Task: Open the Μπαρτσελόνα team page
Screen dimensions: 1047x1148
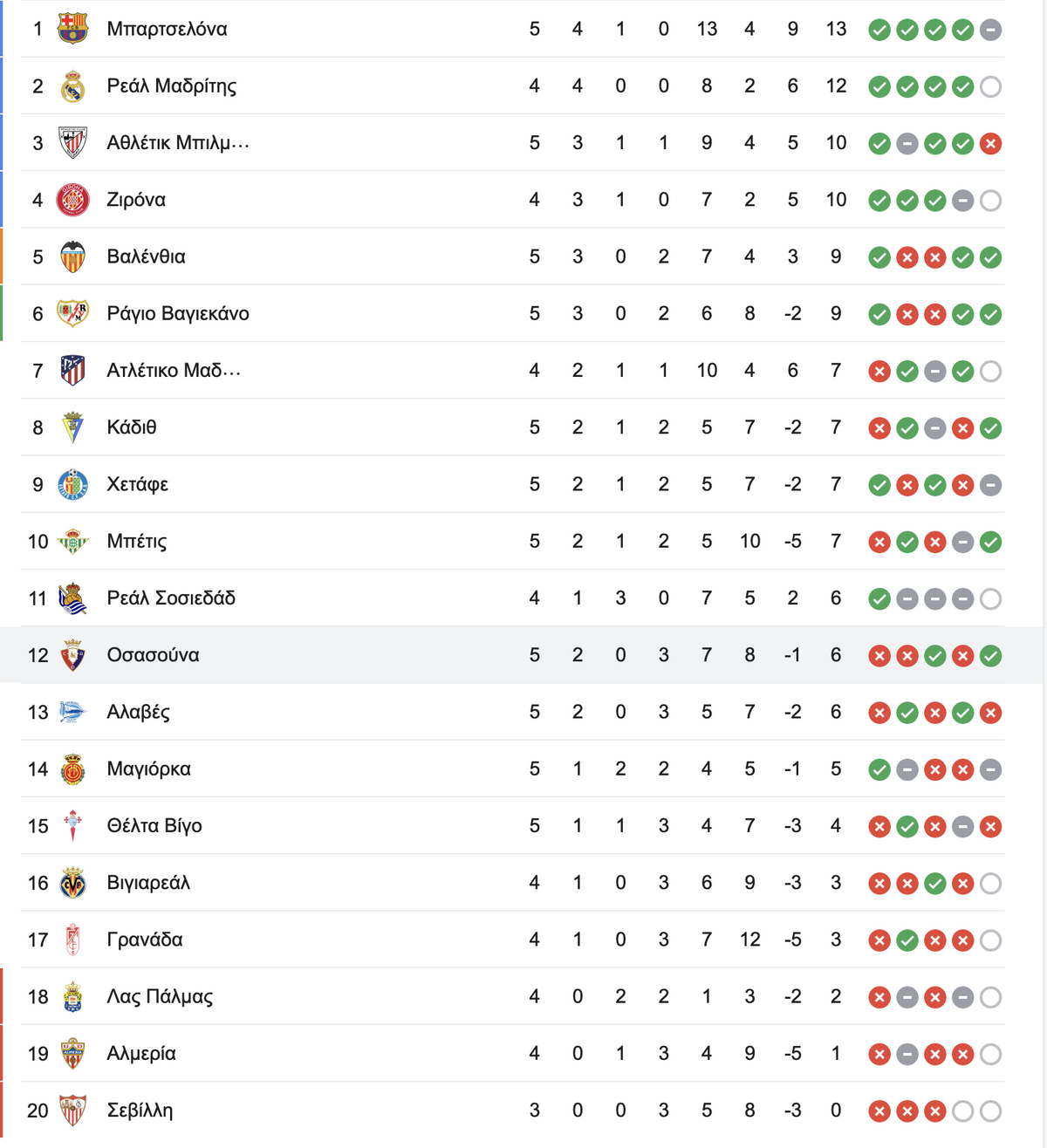Action: coord(167,29)
